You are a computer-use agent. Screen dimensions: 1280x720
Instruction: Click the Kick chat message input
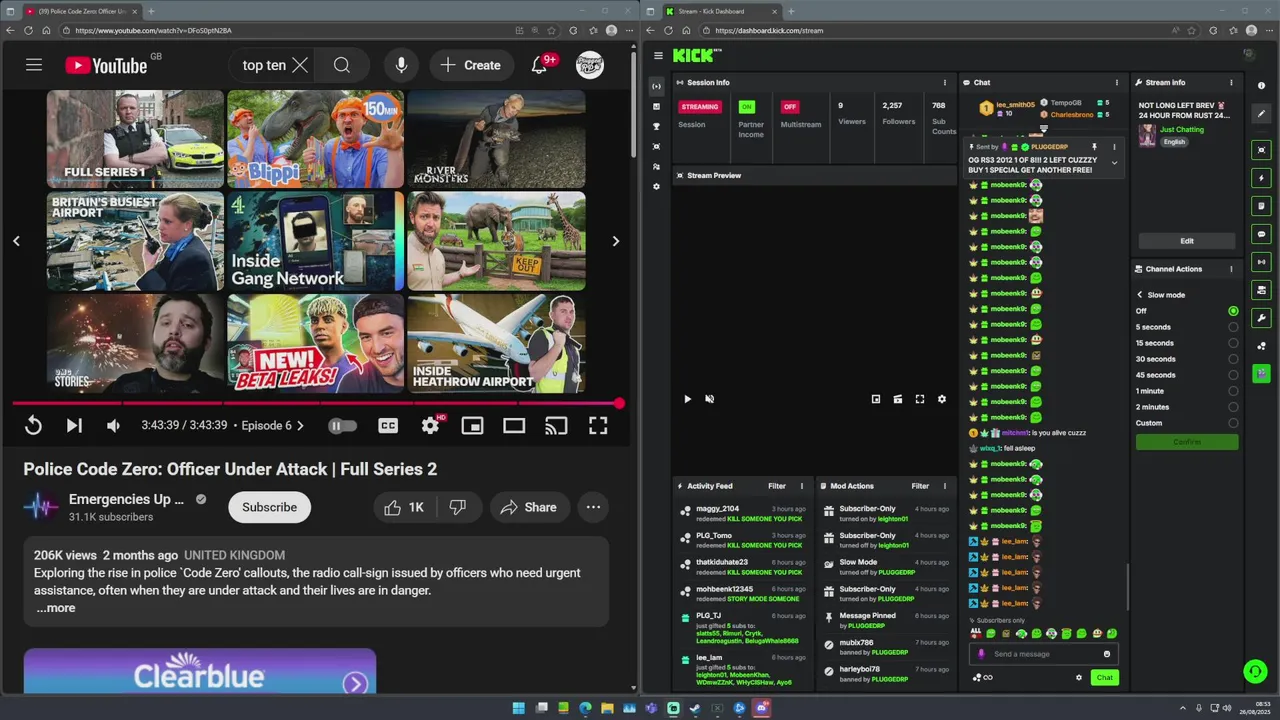pyautogui.click(x=1044, y=654)
